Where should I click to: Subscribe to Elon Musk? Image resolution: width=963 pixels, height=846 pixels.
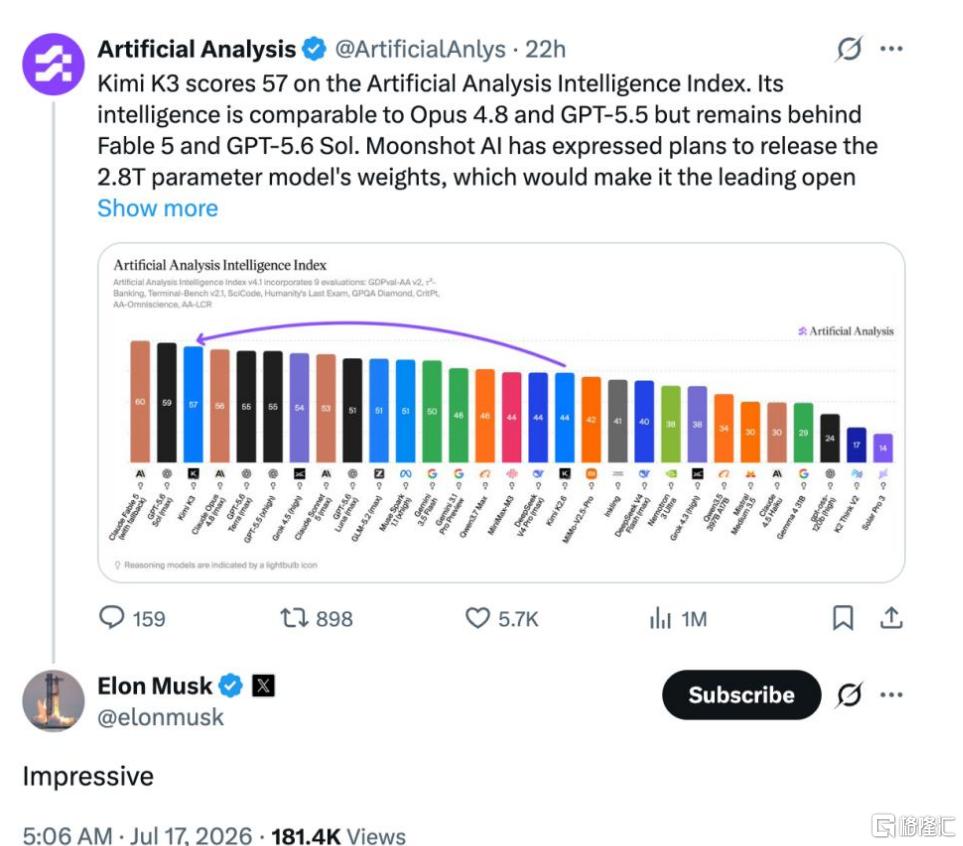741,695
